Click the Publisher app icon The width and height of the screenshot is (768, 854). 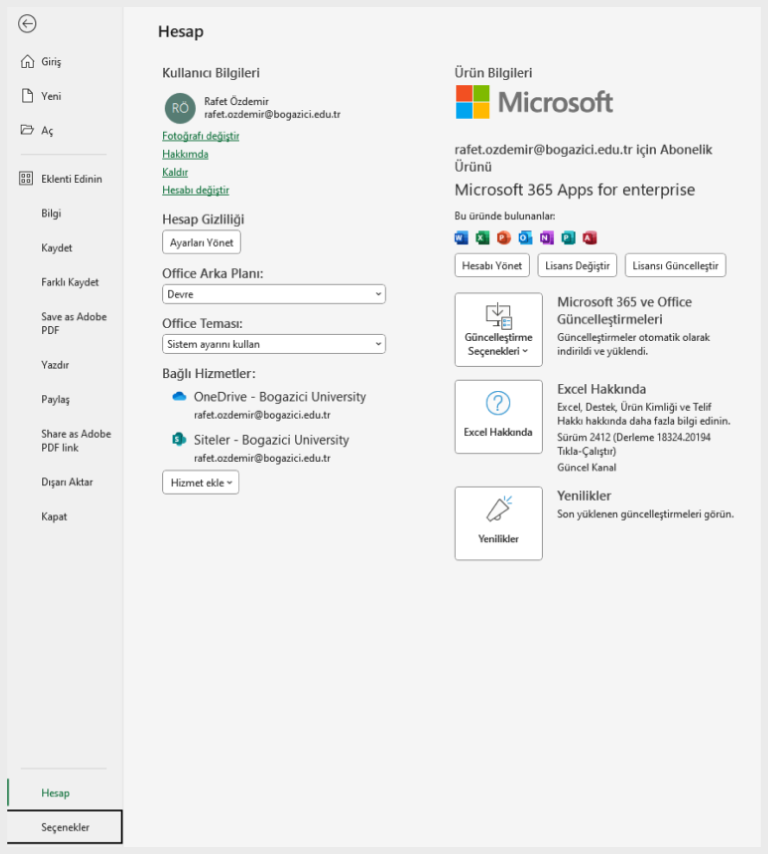[x=568, y=237]
